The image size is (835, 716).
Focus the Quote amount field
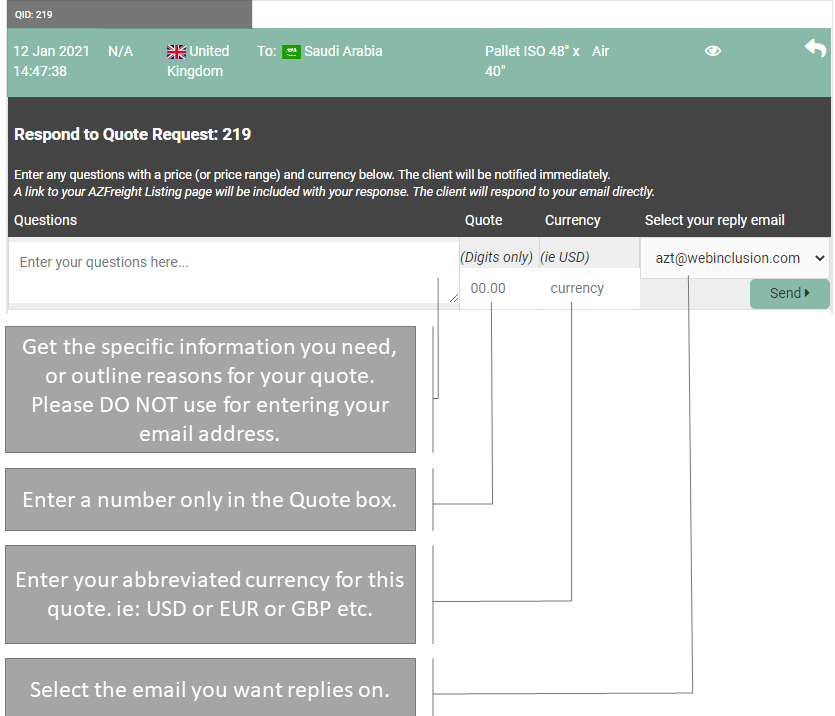coord(499,288)
